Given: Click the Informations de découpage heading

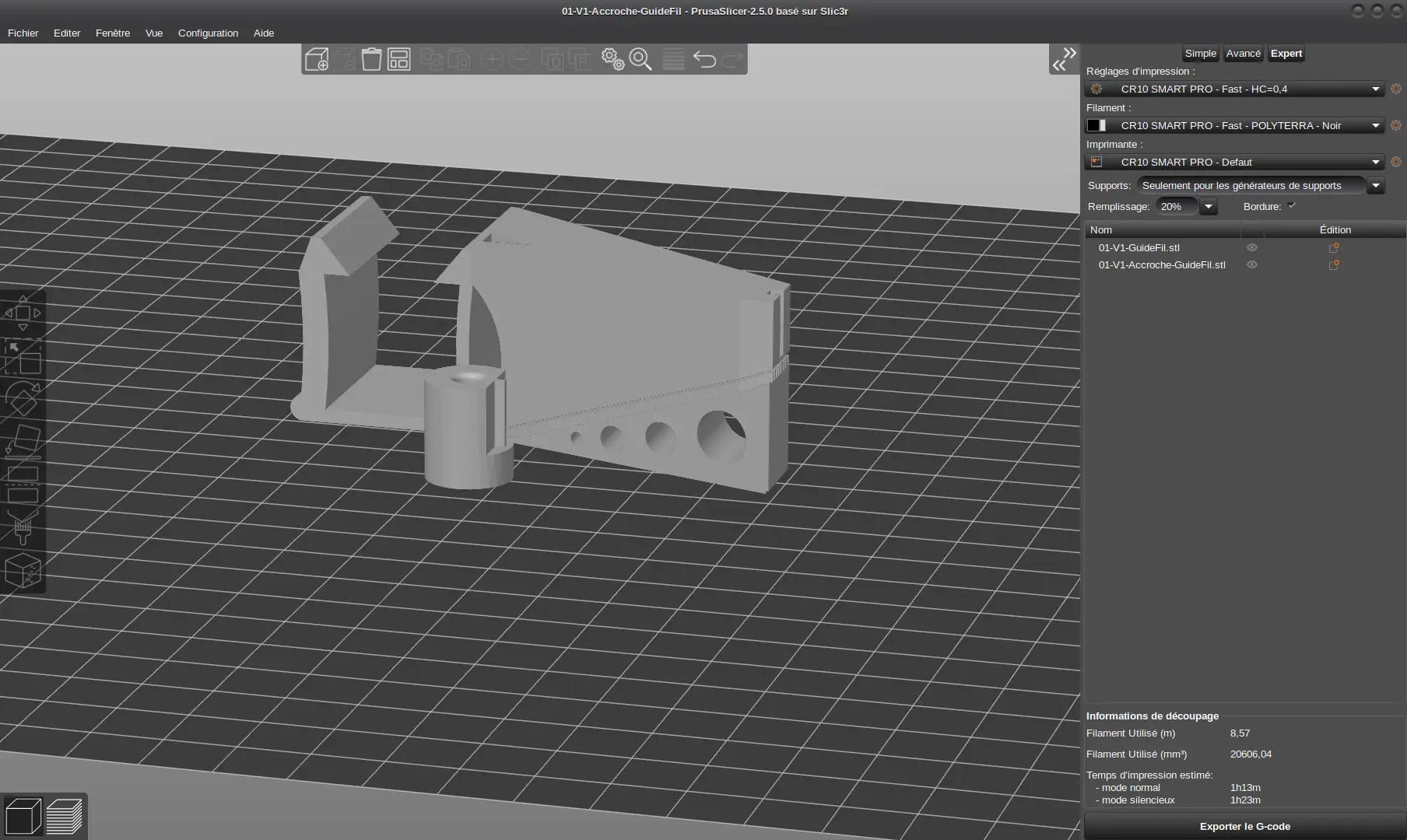Looking at the screenshot, I should pyautogui.click(x=1153, y=716).
